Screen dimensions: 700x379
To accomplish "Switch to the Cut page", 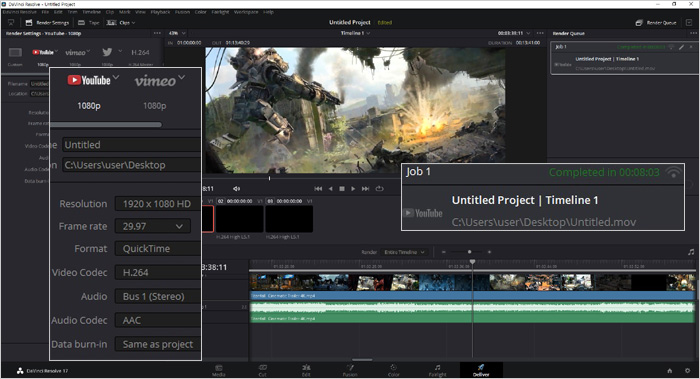I will pyautogui.click(x=262, y=371).
